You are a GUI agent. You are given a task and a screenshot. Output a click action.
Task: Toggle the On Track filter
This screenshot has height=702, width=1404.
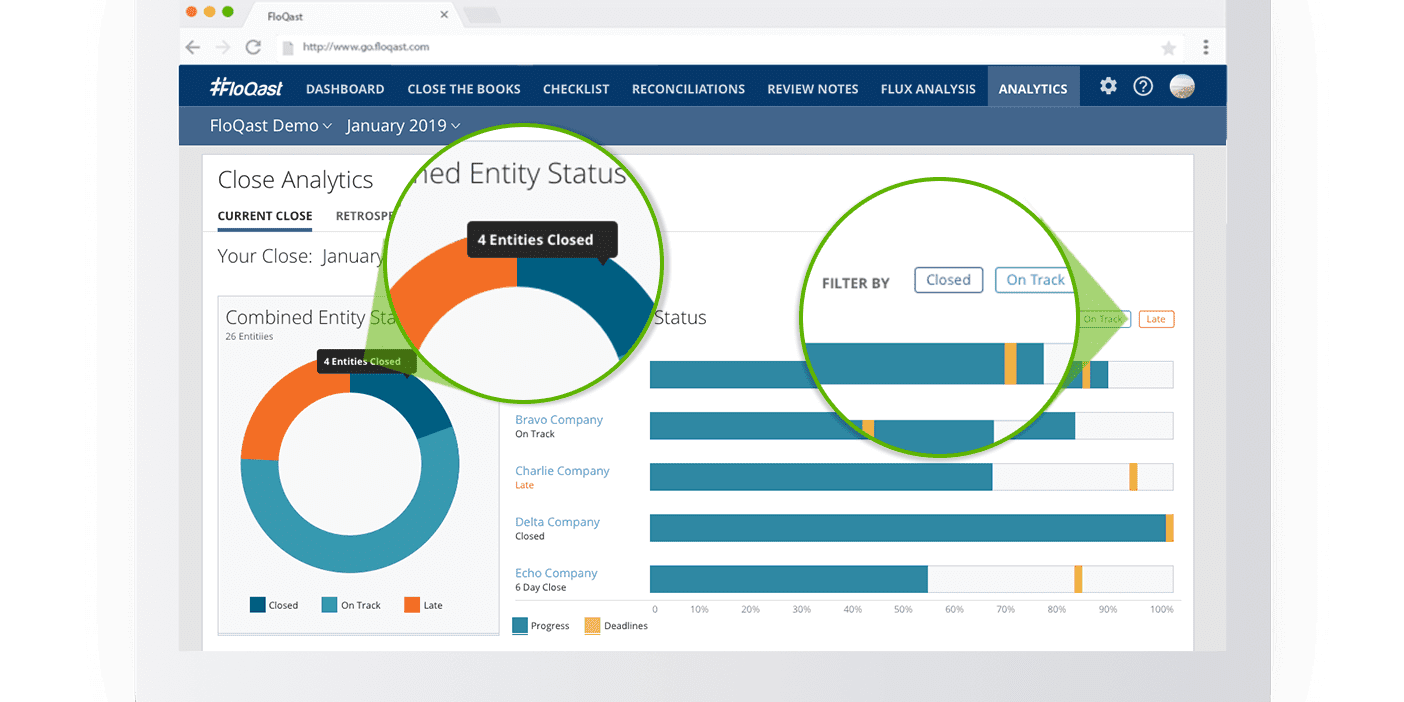click(1035, 280)
